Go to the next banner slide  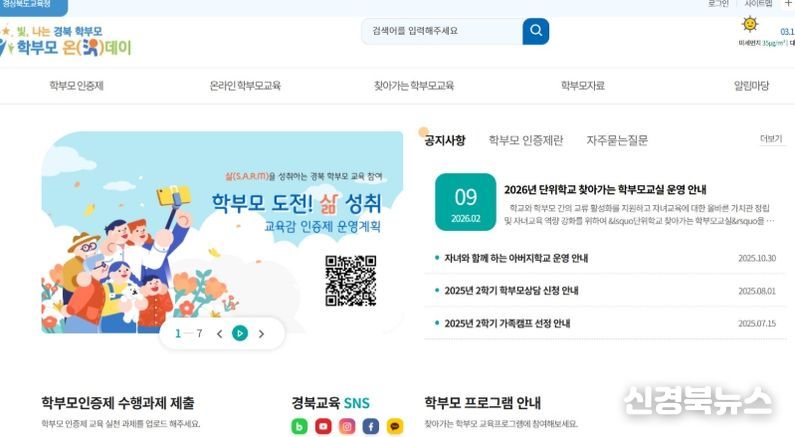[261, 334]
